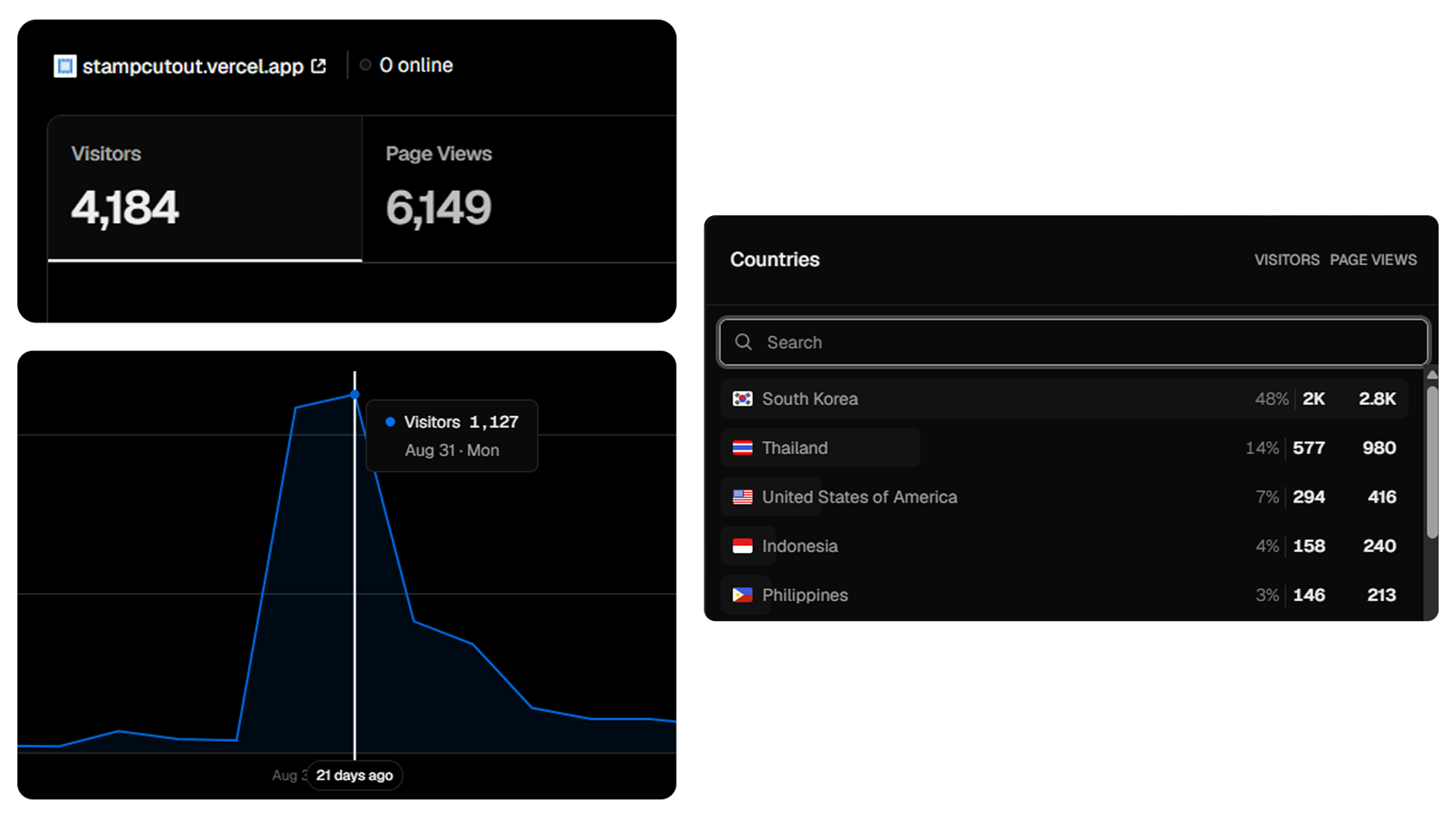Click the countries list scrollbar thumb
The image size is (1456, 819).
1432,463
